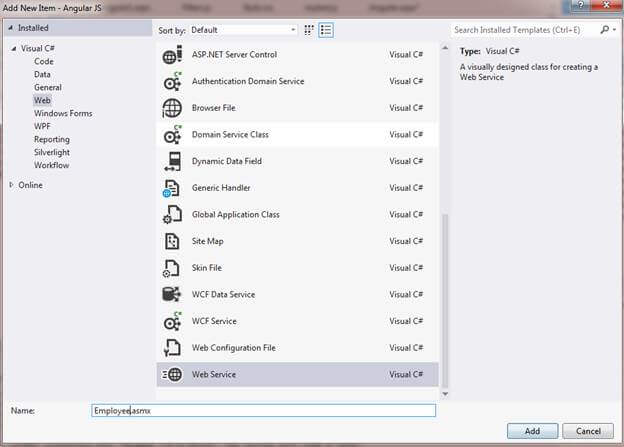
Task: Click the search magnifier icon
Action: click(x=605, y=29)
